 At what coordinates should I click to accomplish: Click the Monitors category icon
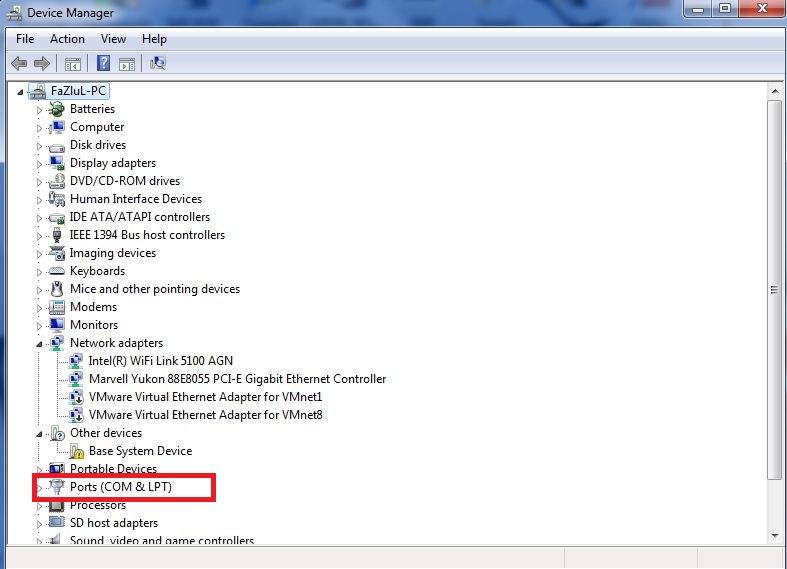[x=57, y=325]
